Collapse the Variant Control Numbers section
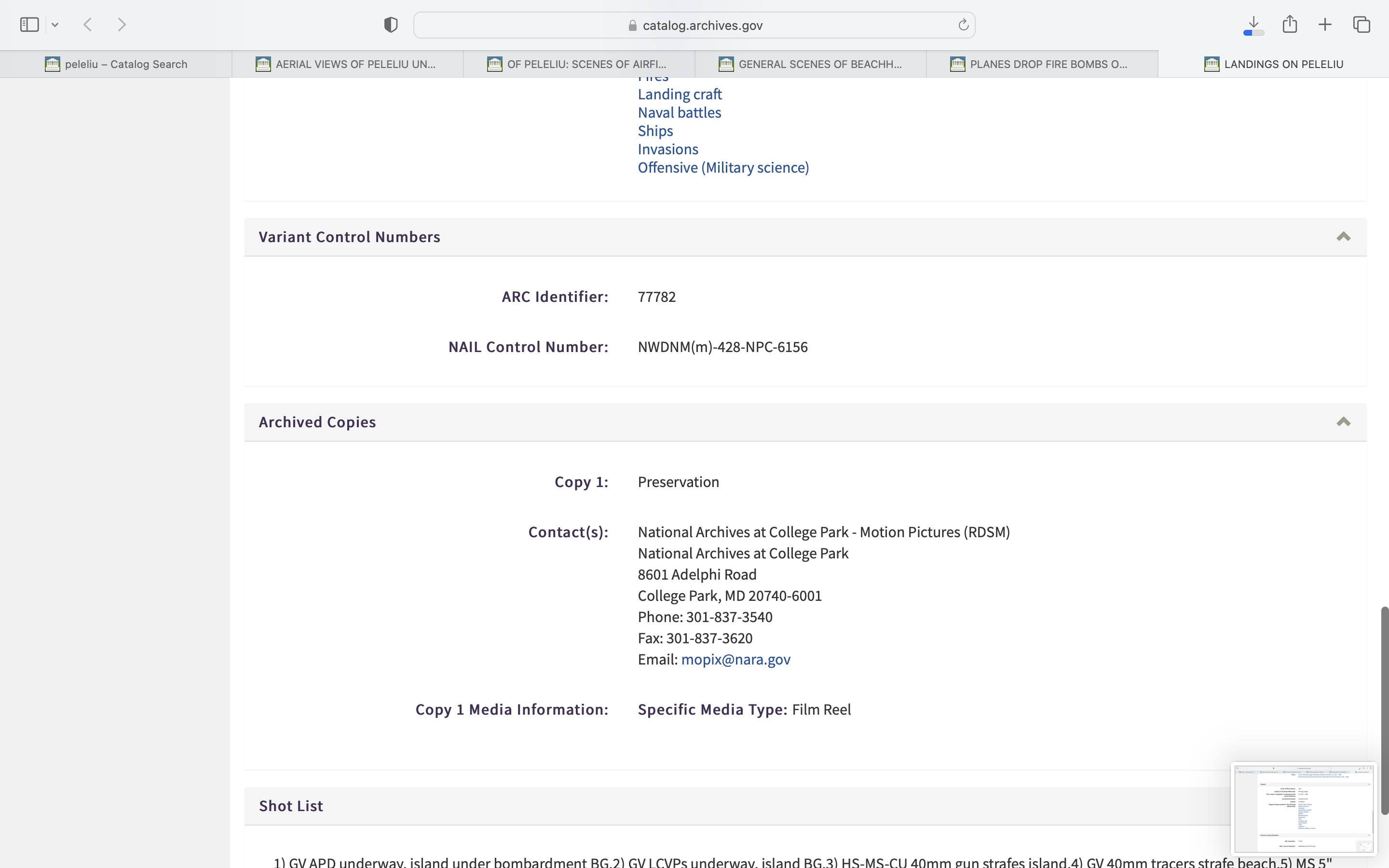This screenshot has width=1389, height=868. click(x=1343, y=237)
